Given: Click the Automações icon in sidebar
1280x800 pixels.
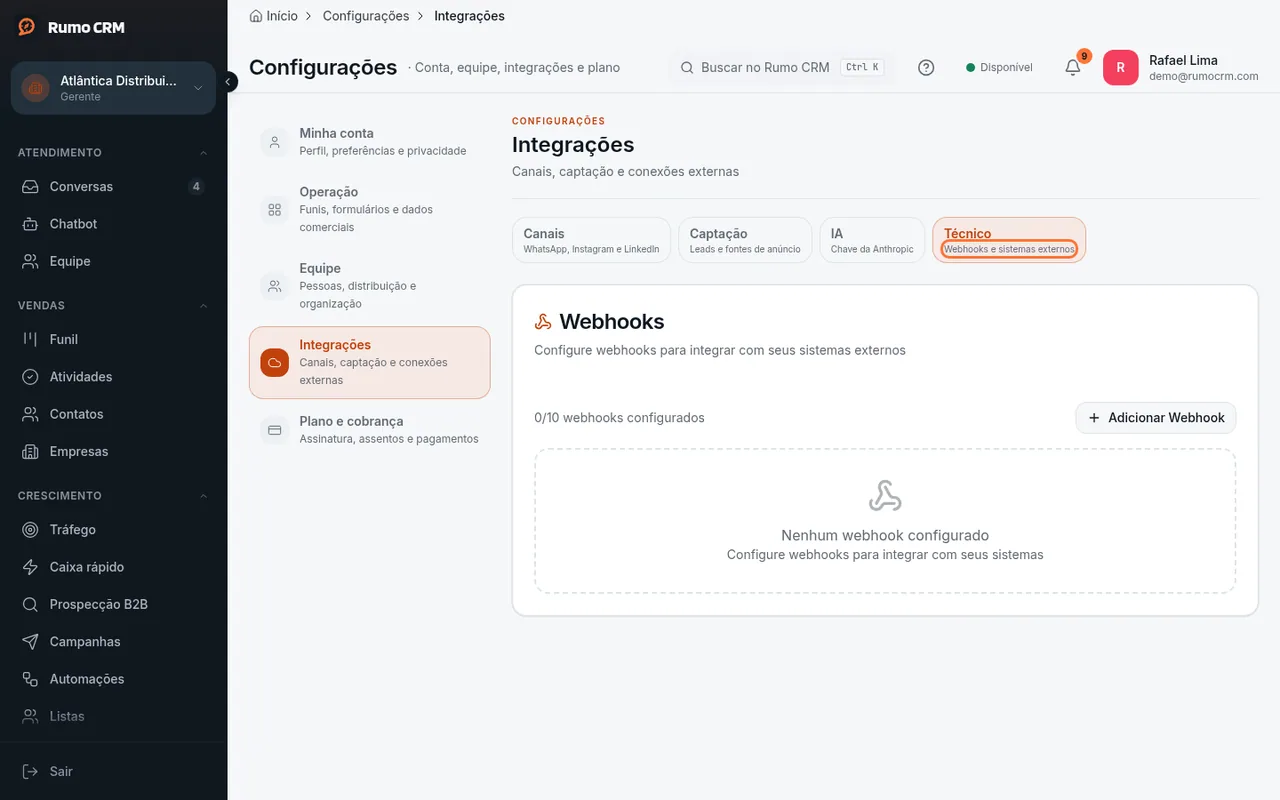Looking at the screenshot, I should pyautogui.click(x=31, y=679).
